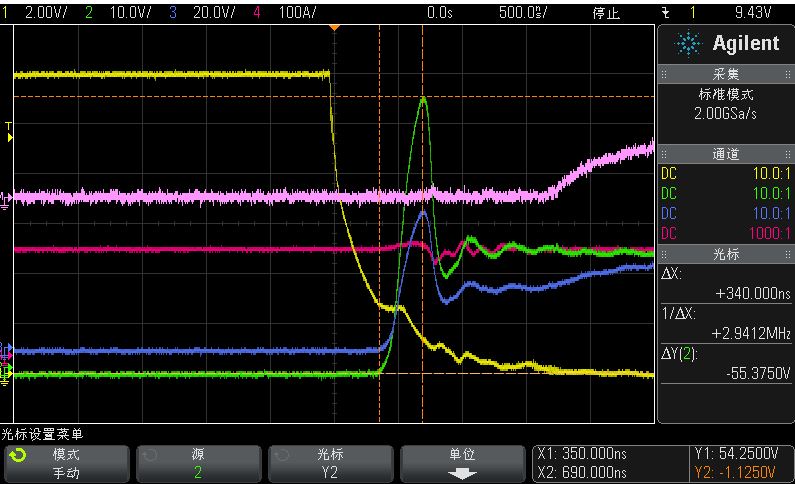Viewport: 795px width, 484px height.
Task: Click the X1: 350.000ns cursor value
Action: pyautogui.click(x=582, y=454)
